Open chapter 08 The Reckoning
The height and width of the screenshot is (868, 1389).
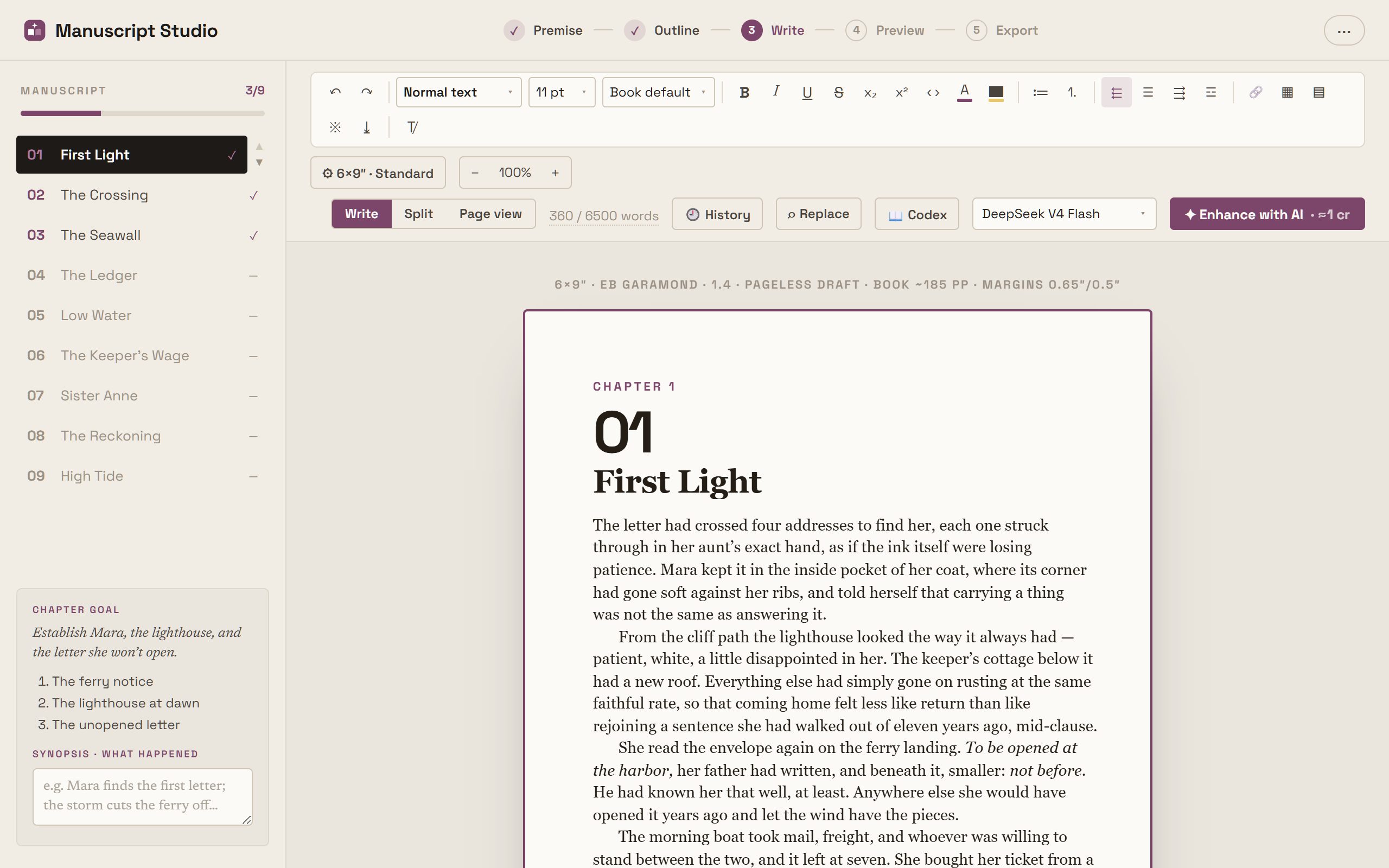(142, 436)
